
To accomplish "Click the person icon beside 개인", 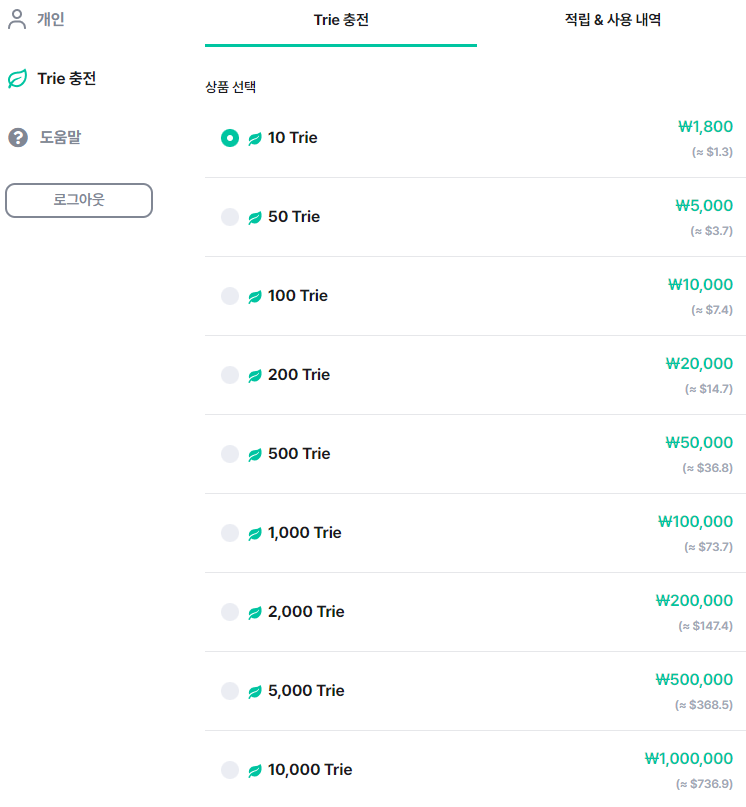I will 17,20.
